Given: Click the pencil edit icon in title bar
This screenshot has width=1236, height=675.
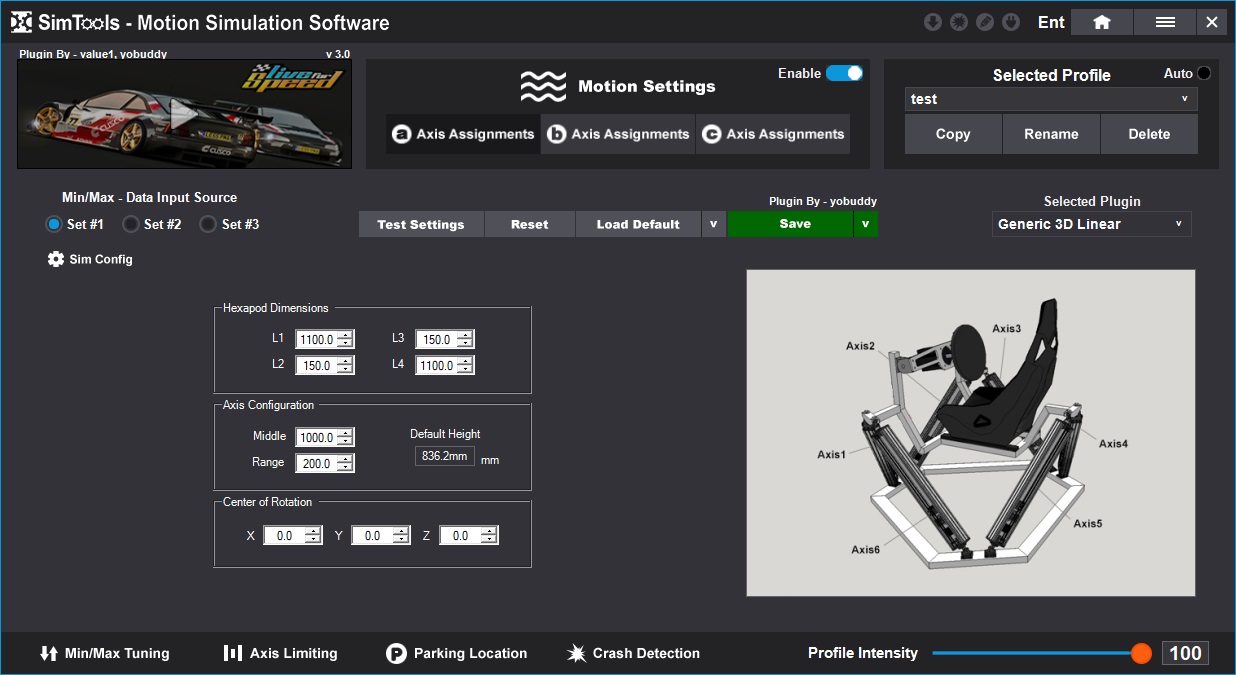Looking at the screenshot, I should click(x=985, y=22).
